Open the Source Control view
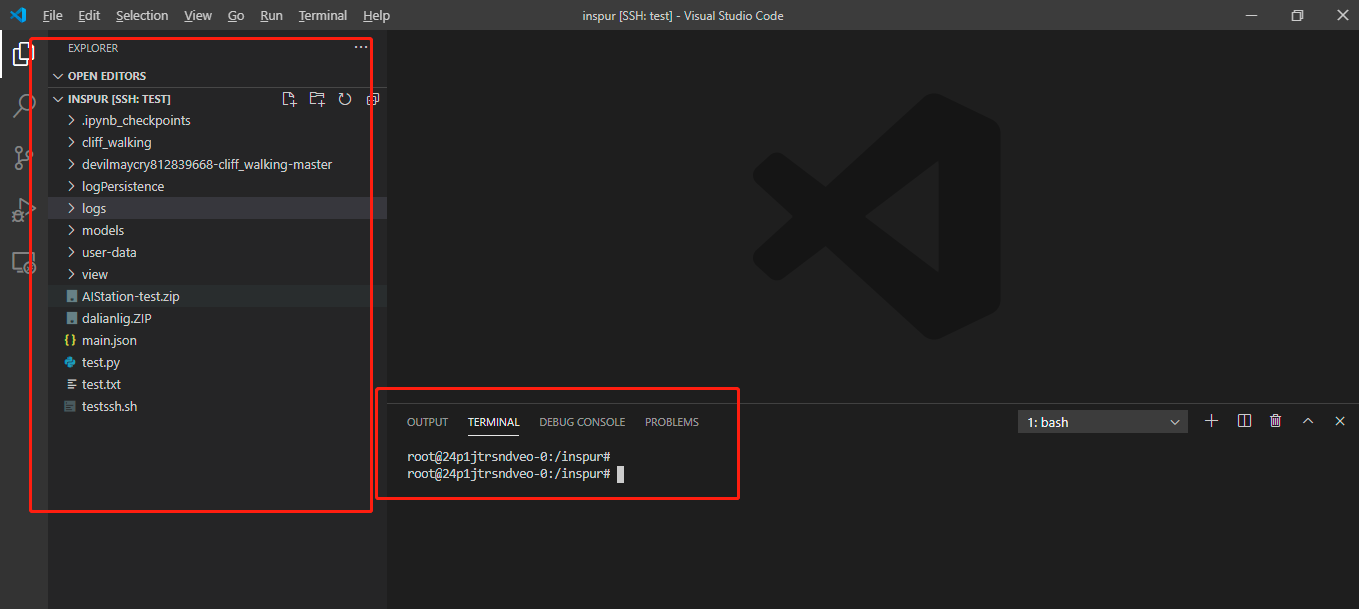 (24, 158)
